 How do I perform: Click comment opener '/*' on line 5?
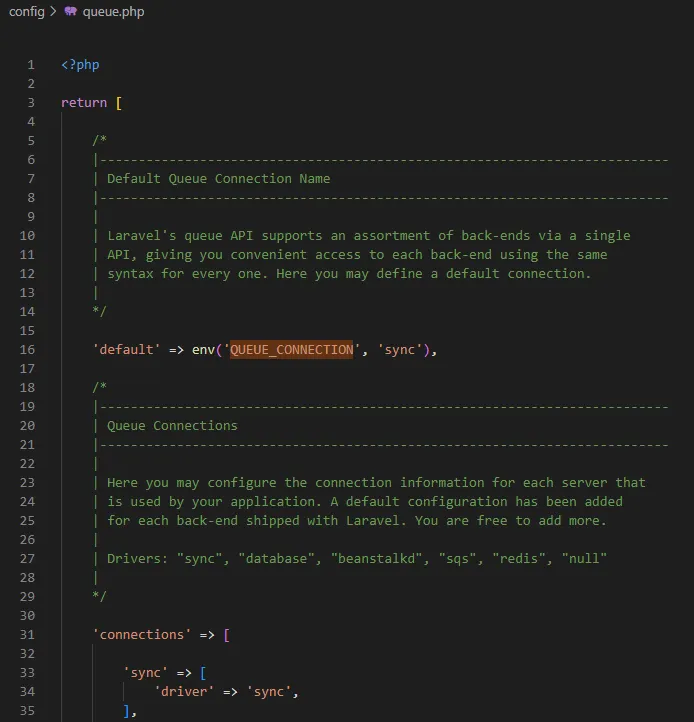click(x=99, y=140)
